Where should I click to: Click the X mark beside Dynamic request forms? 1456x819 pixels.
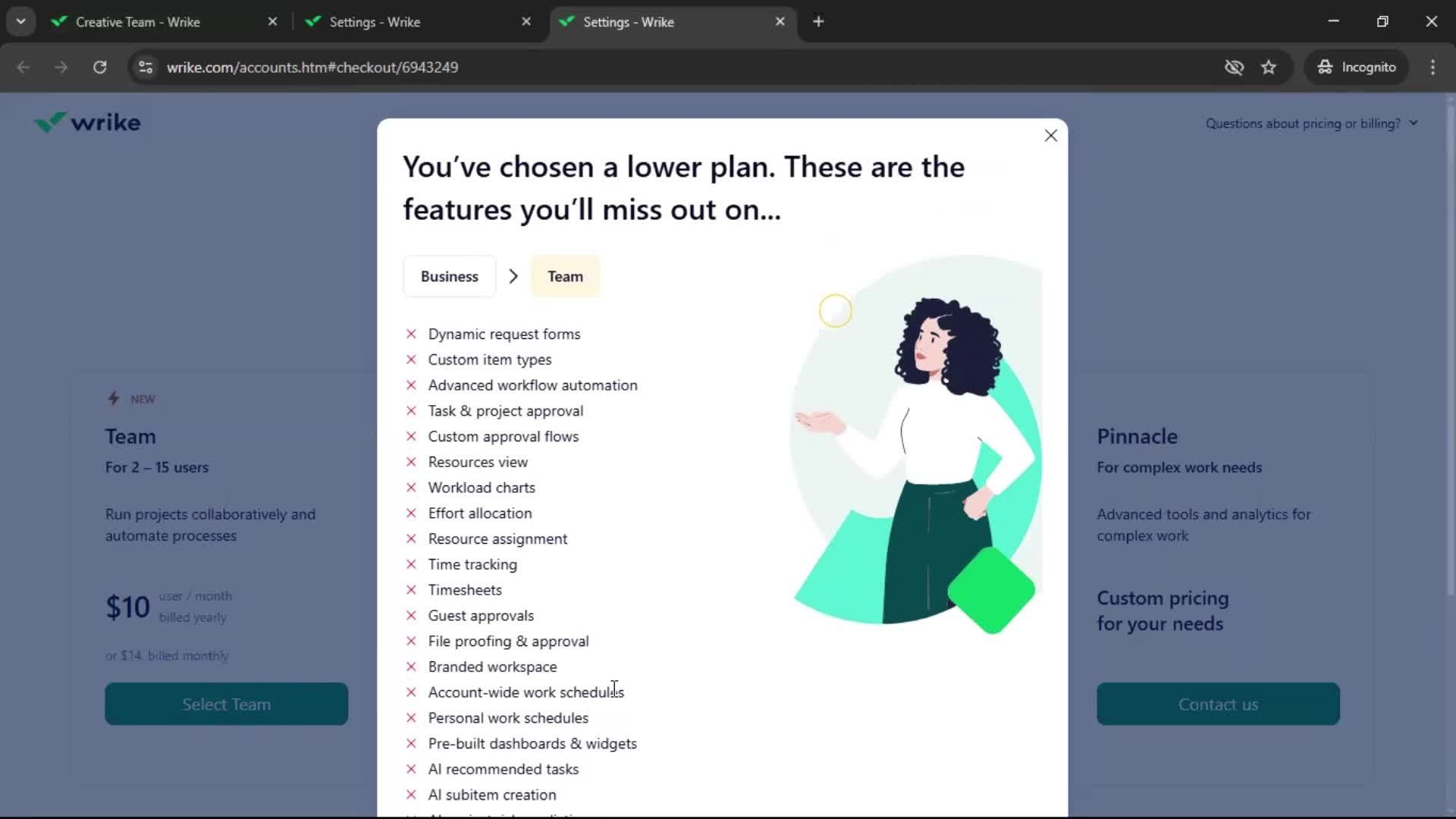[x=411, y=334]
